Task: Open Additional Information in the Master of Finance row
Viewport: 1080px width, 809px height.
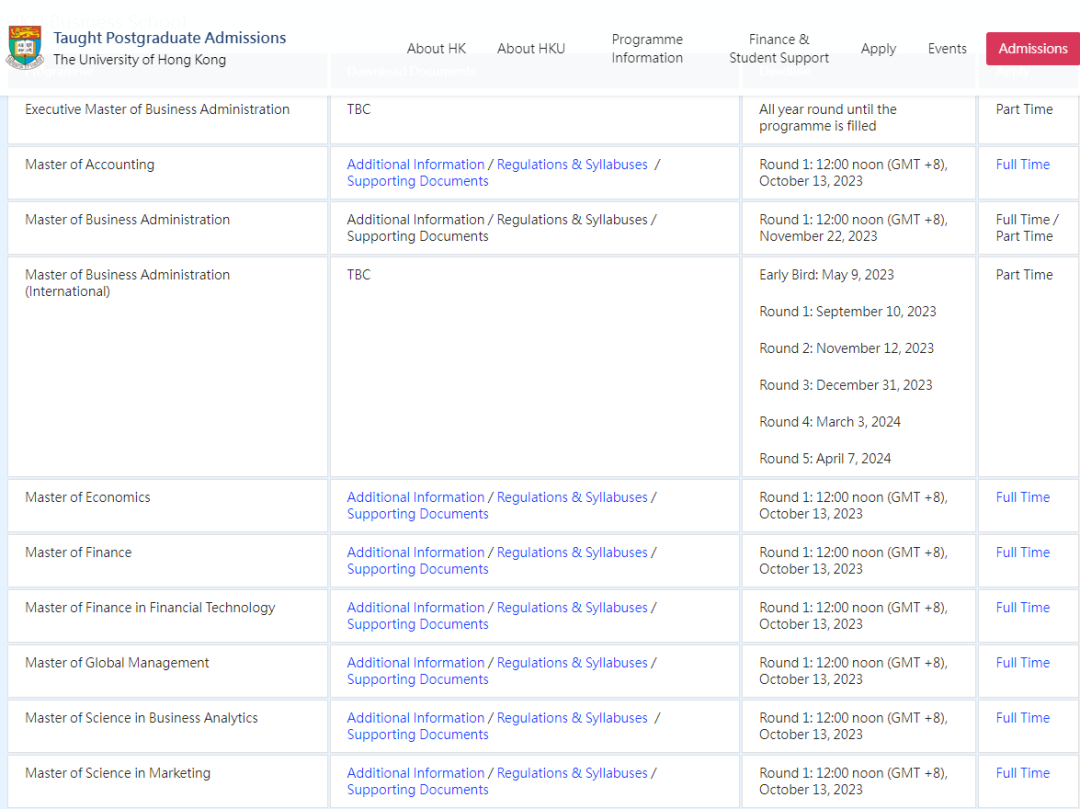Action: coord(415,552)
